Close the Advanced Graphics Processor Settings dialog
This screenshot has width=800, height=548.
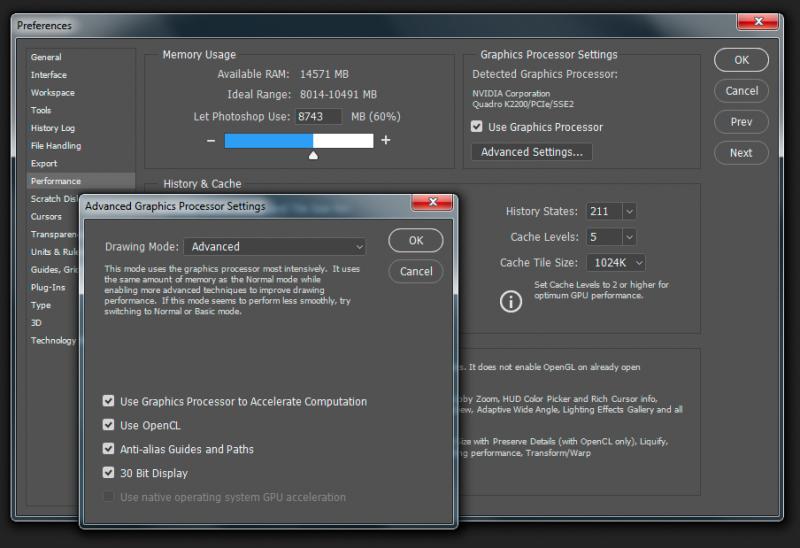coord(432,202)
